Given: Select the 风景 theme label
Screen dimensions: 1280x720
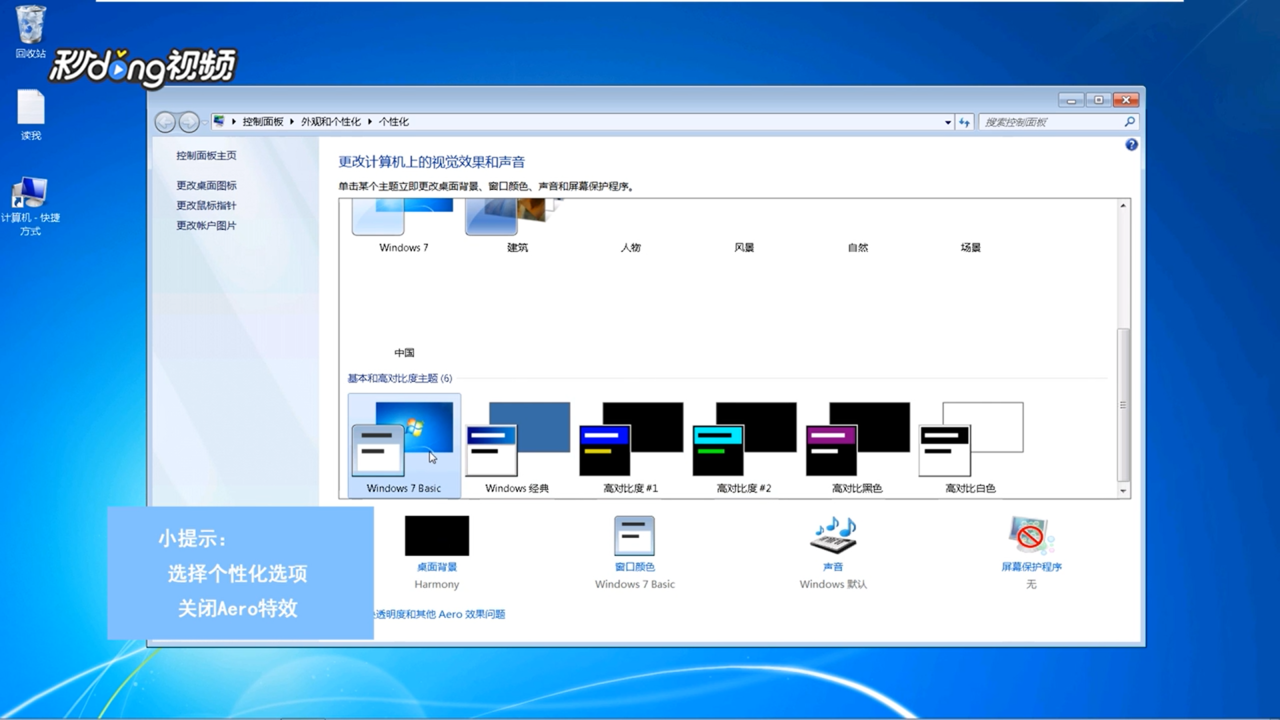Looking at the screenshot, I should [744, 248].
